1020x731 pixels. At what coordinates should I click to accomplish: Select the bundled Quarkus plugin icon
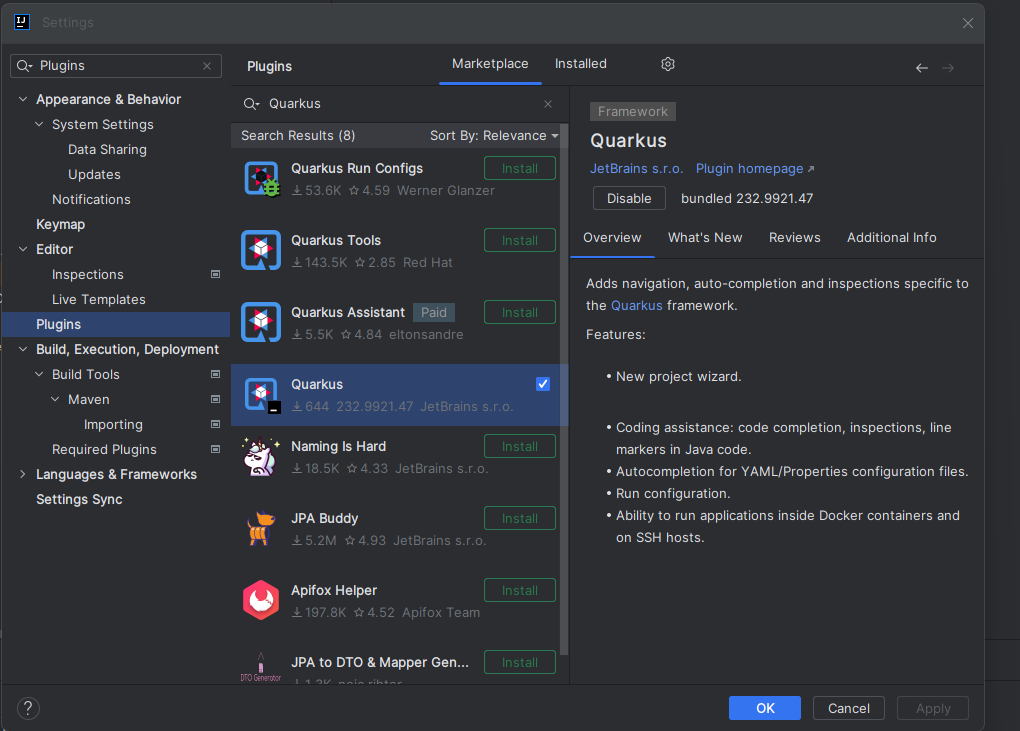point(261,395)
